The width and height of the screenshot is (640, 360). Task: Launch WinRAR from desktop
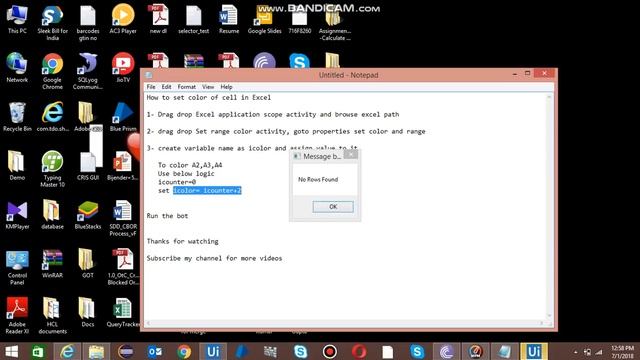(52, 264)
